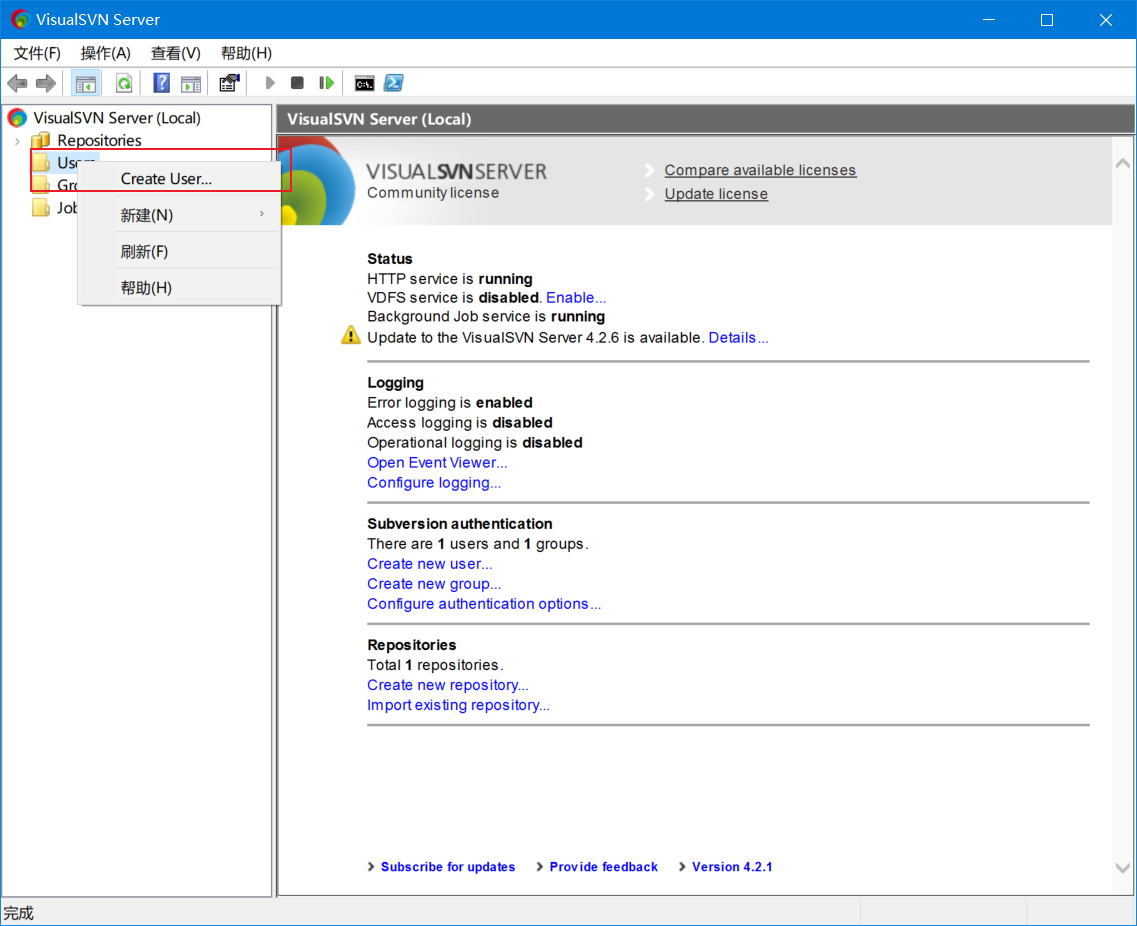Click the Stop service square icon
Image resolution: width=1137 pixels, height=926 pixels.
coord(297,83)
